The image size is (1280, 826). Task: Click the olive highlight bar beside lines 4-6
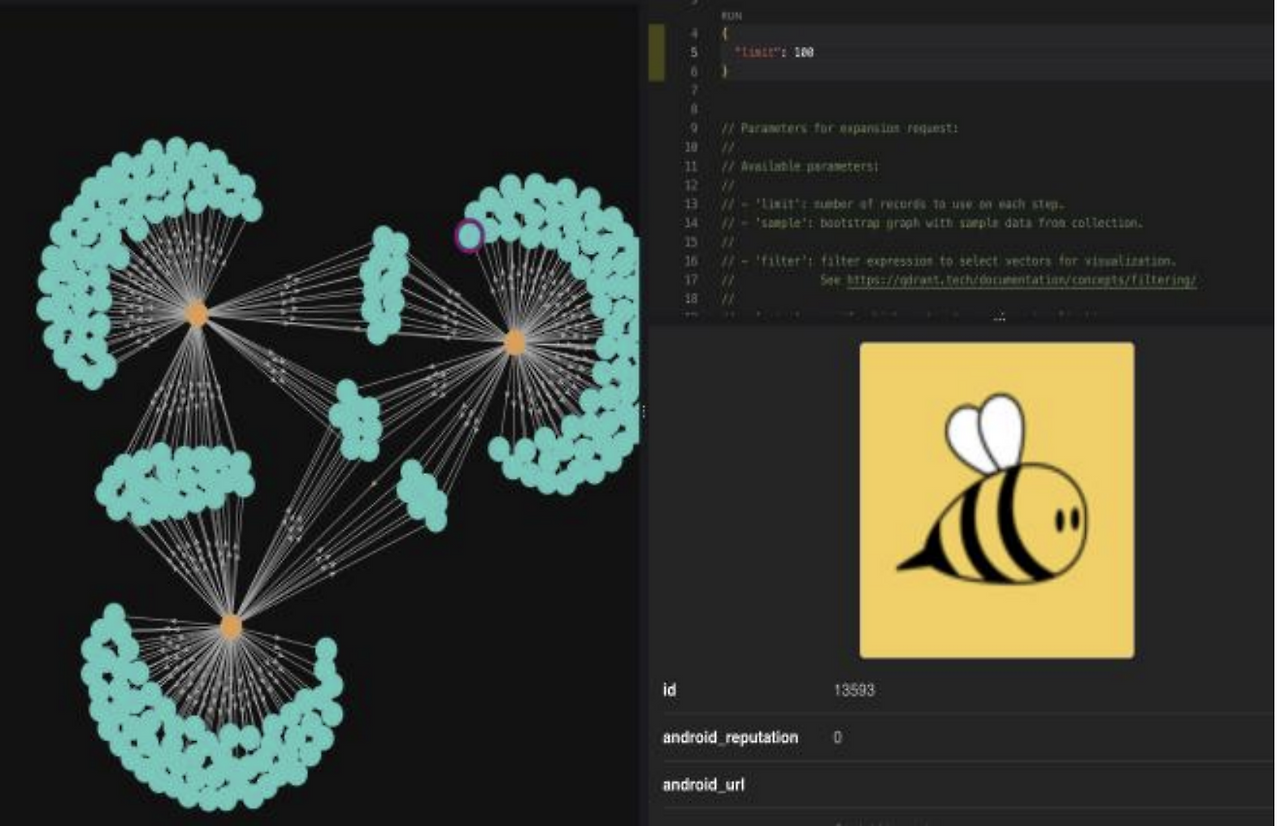tap(657, 53)
